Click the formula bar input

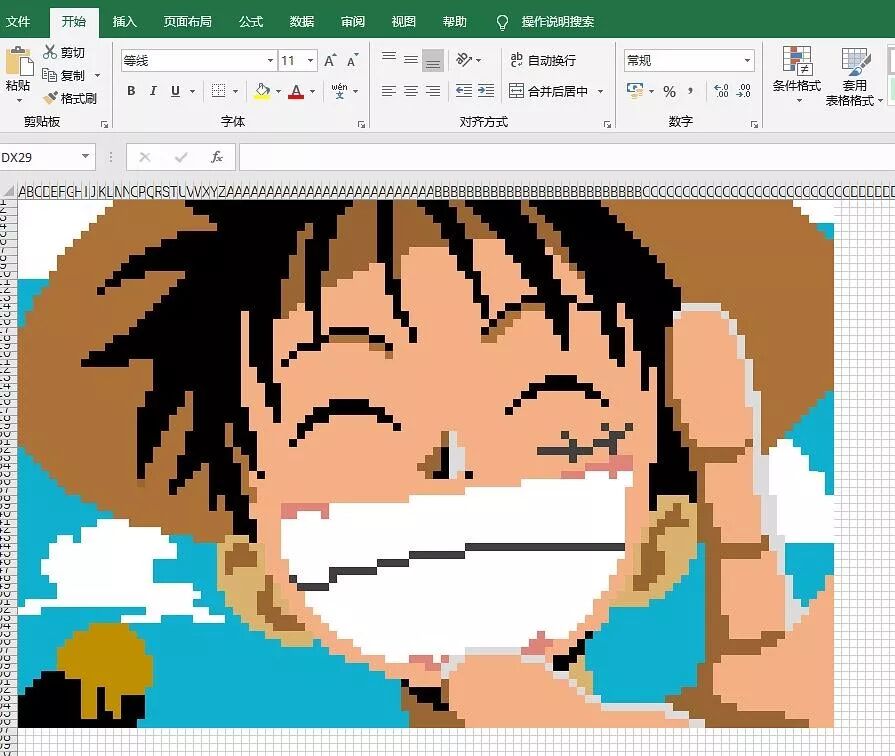[566, 157]
